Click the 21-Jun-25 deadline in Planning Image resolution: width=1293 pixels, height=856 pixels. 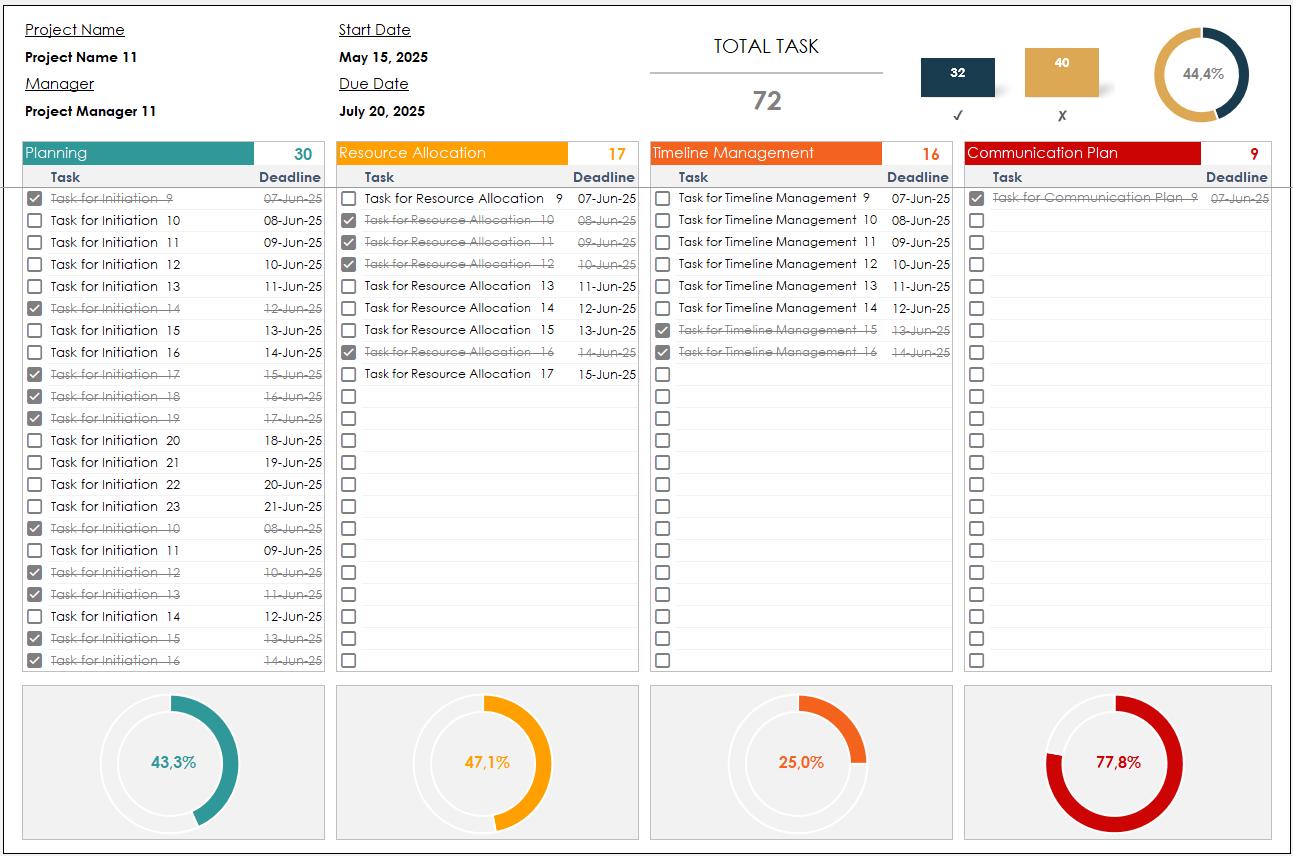click(293, 506)
